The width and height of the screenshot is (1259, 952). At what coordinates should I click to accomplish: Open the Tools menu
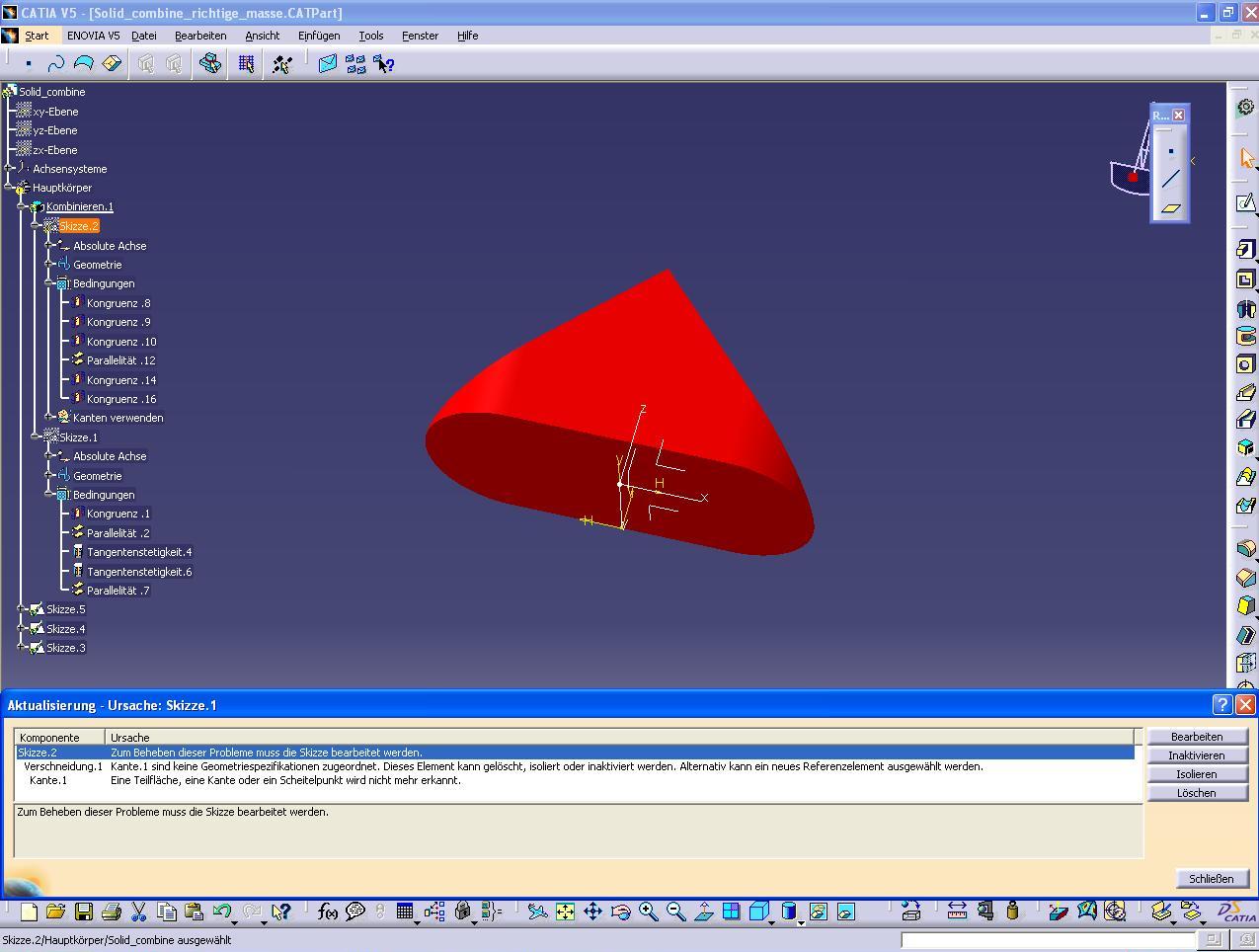point(371,36)
